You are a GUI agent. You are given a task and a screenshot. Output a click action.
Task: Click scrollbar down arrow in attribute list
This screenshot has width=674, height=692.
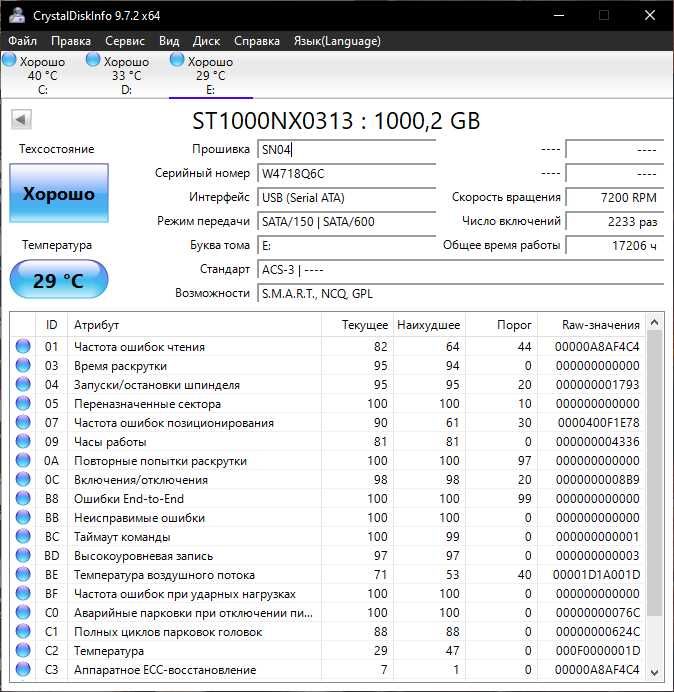(x=655, y=672)
